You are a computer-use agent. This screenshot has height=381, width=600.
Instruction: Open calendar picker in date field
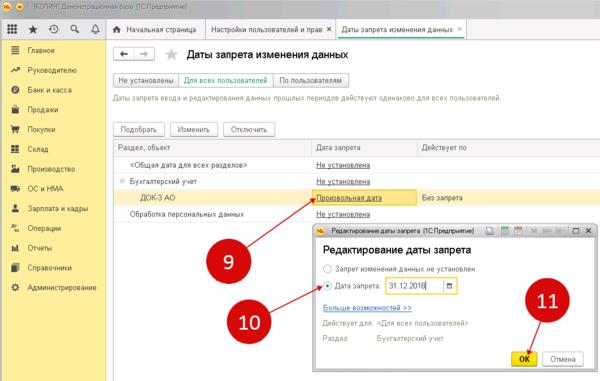449,286
